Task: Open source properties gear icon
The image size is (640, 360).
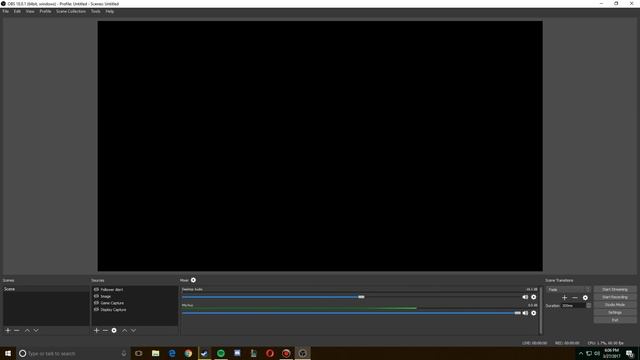Action: (x=114, y=330)
